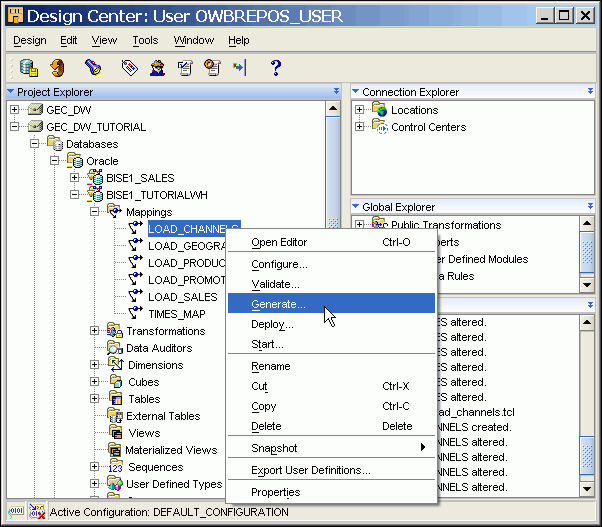Click the arrow-to-bar deploy toolbar icon

click(x=240, y=68)
